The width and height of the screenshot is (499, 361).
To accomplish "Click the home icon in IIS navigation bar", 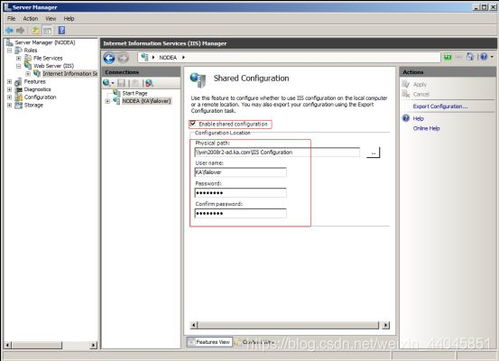I will tap(470, 57).
